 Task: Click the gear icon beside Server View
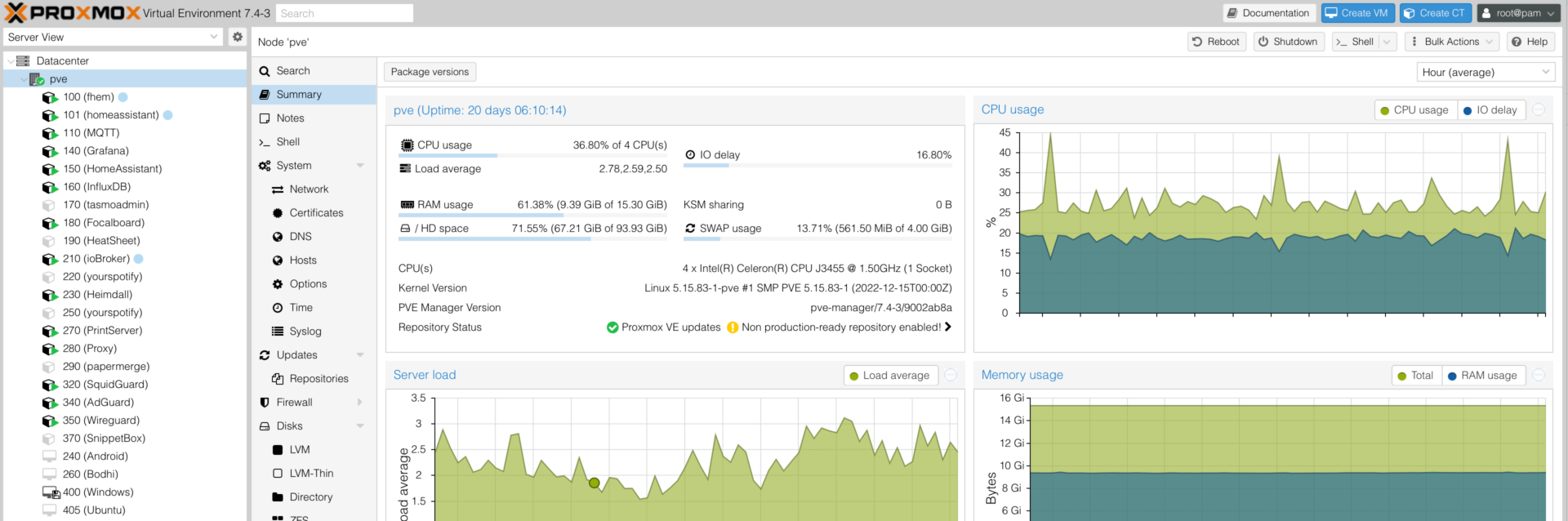point(237,37)
